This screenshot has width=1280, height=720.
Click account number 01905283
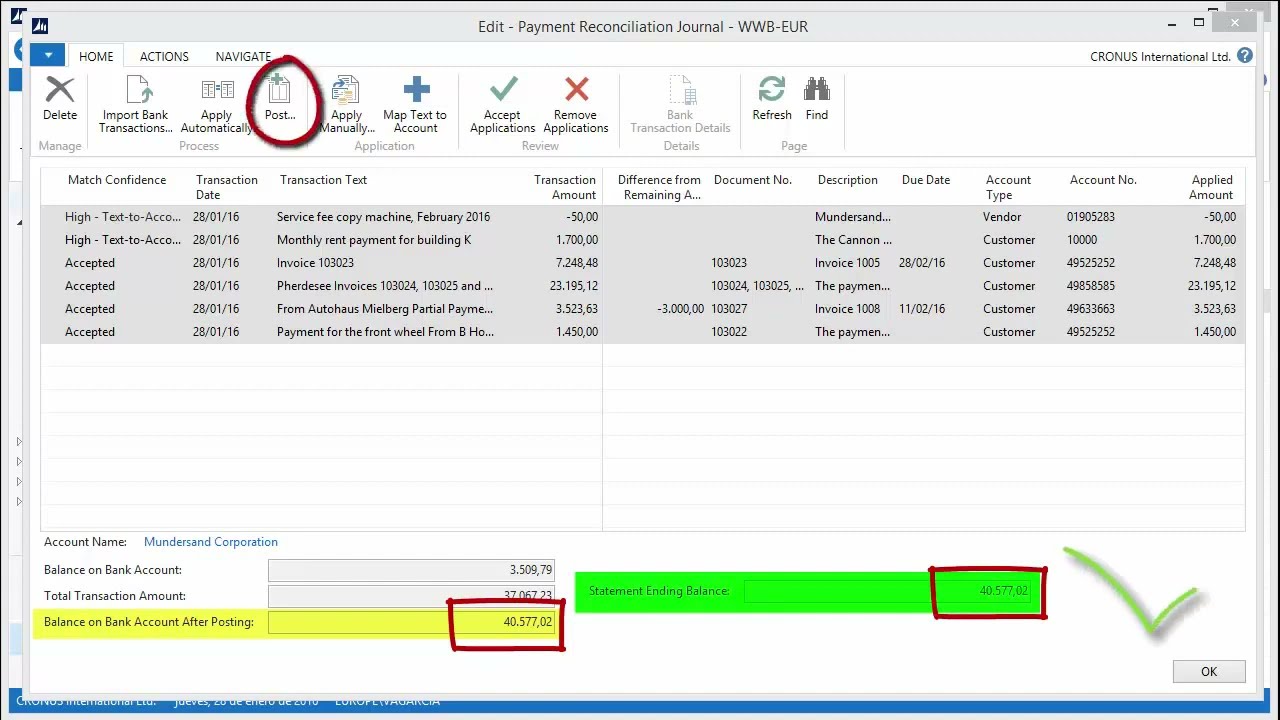pos(1090,217)
